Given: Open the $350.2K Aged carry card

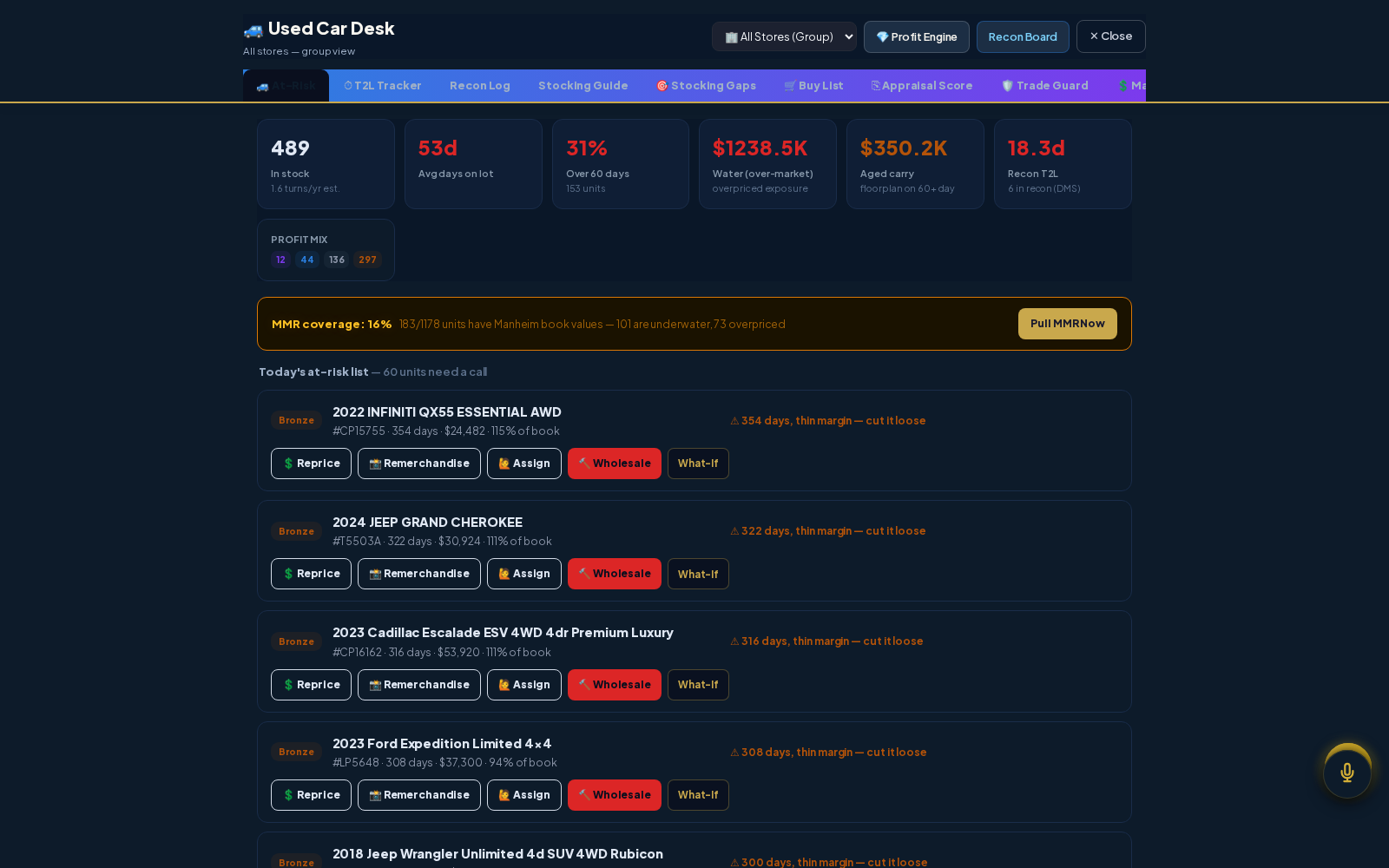Looking at the screenshot, I should click(x=915, y=164).
